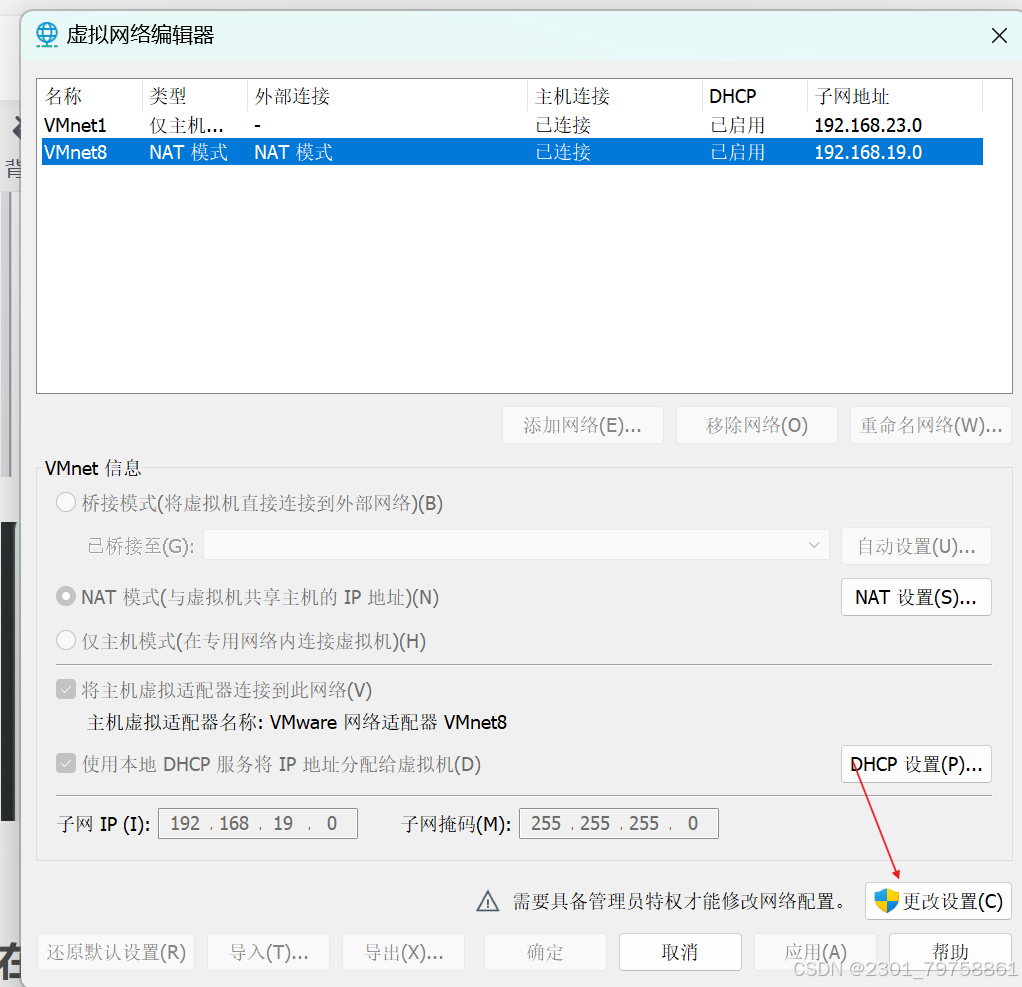Sort by 类型 column header
1022x987 pixels.
click(x=195, y=96)
